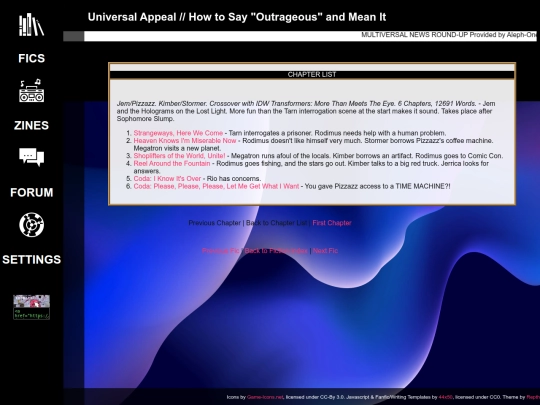The height and width of the screenshot is (405, 540).
Task: Open Coda: I Know It's Over
Action: (x=167, y=178)
